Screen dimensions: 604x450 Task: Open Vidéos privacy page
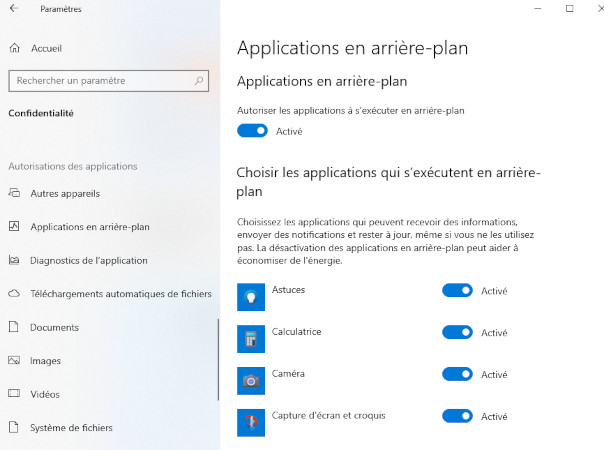coord(45,394)
